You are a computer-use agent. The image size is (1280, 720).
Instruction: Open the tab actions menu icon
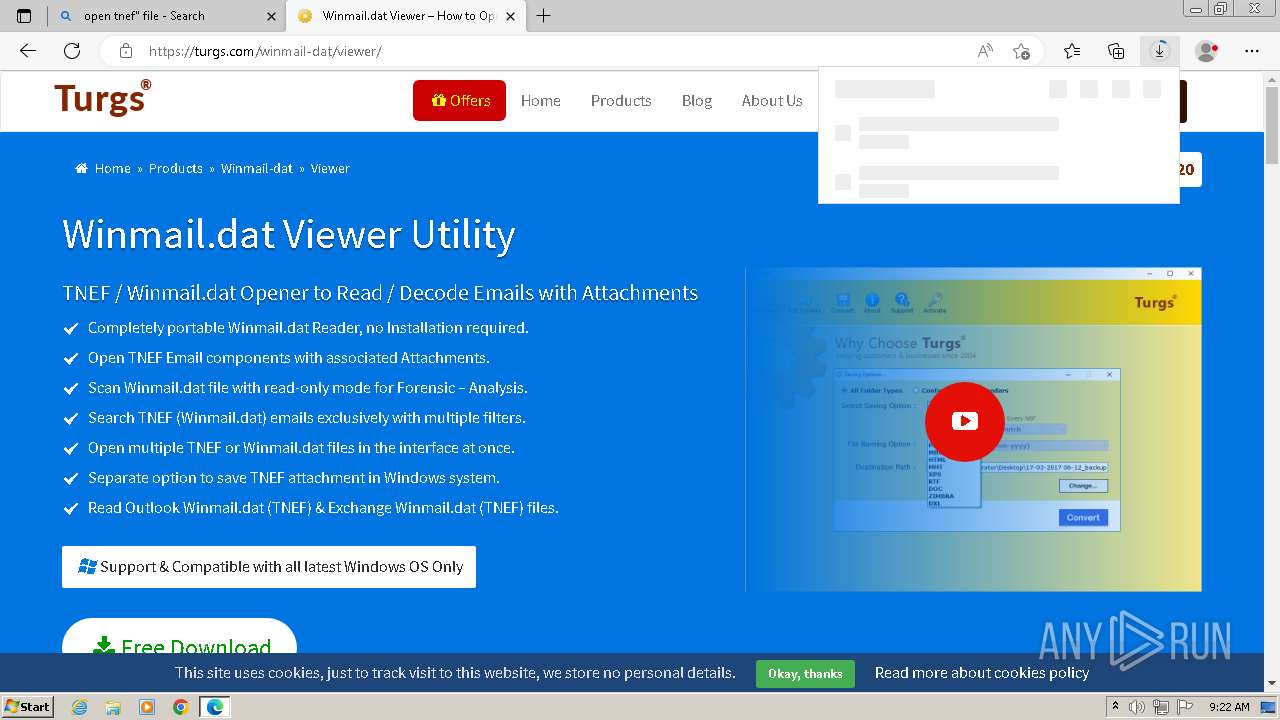(x=24, y=16)
